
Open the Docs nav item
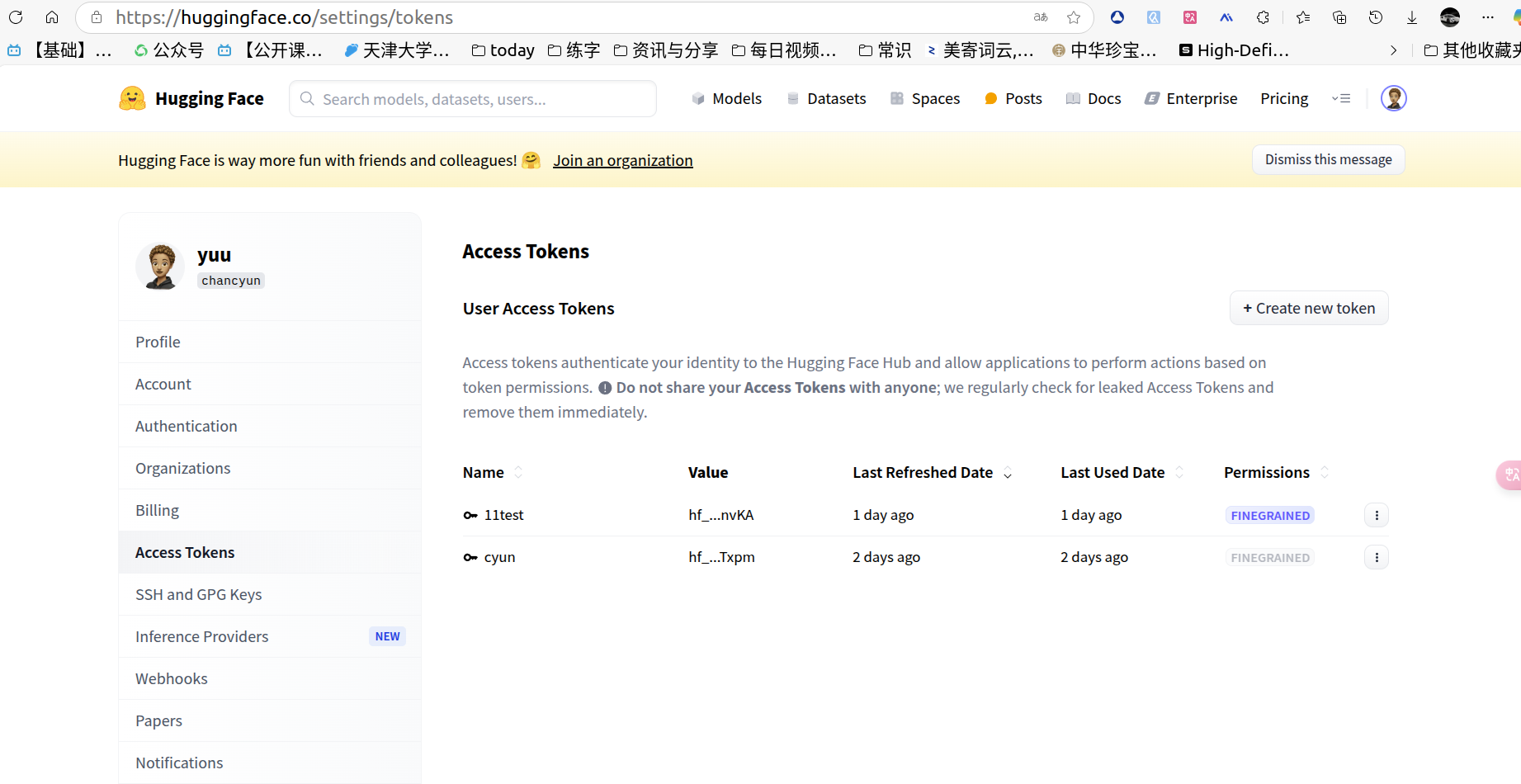1094,98
